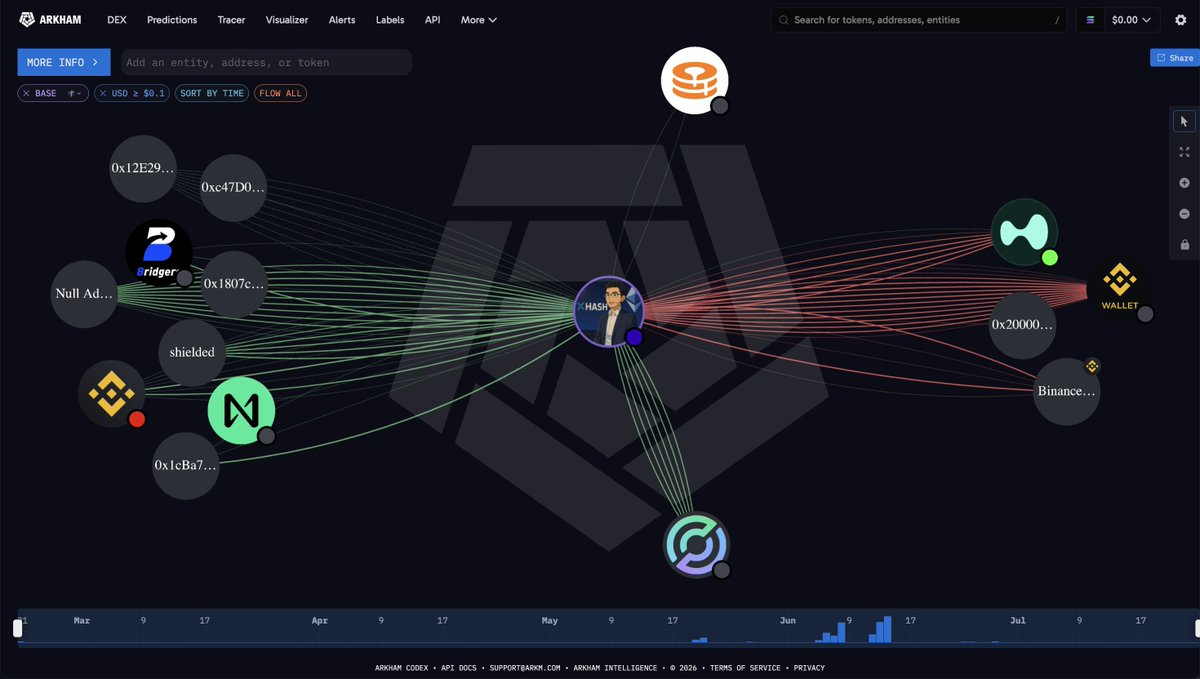
Task: Open ARKHAM INTELLIGENCE footer link
Action: [x=614, y=667]
